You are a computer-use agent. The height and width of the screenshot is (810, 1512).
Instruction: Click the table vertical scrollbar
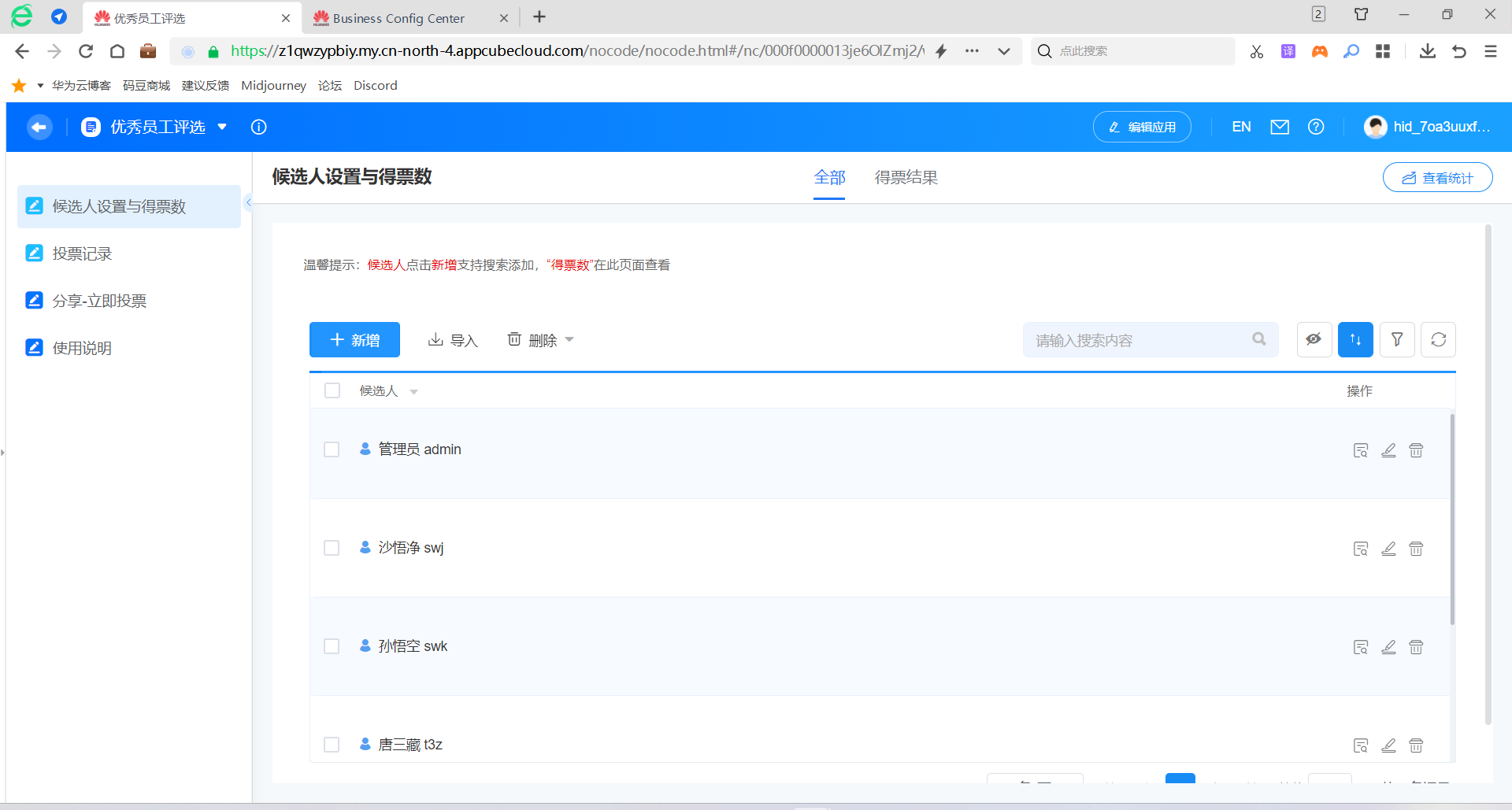tap(1452, 520)
